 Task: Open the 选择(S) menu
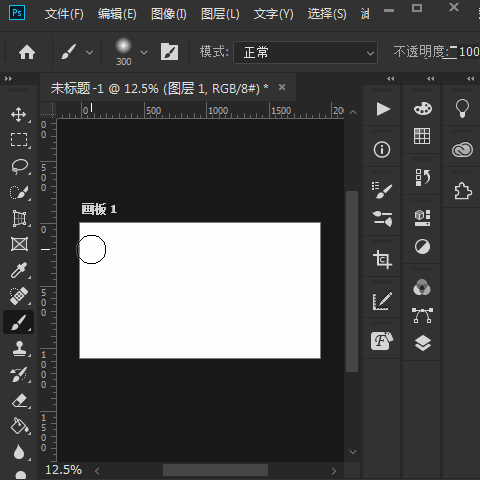(327, 14)
